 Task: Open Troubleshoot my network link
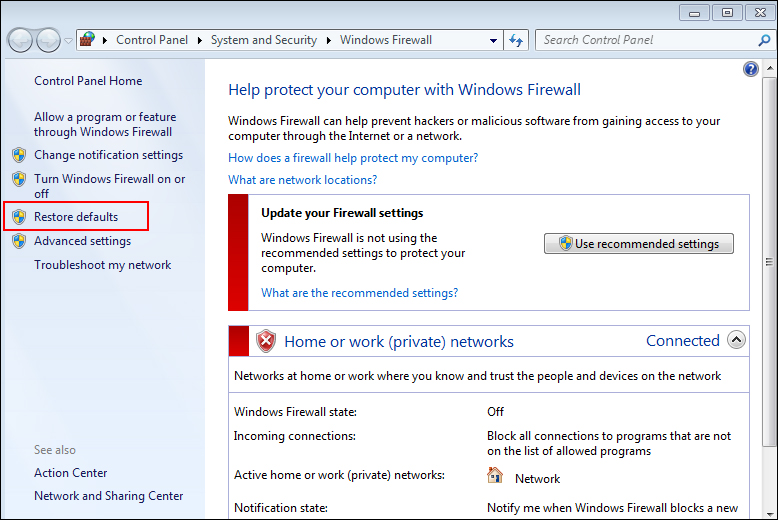102,265
